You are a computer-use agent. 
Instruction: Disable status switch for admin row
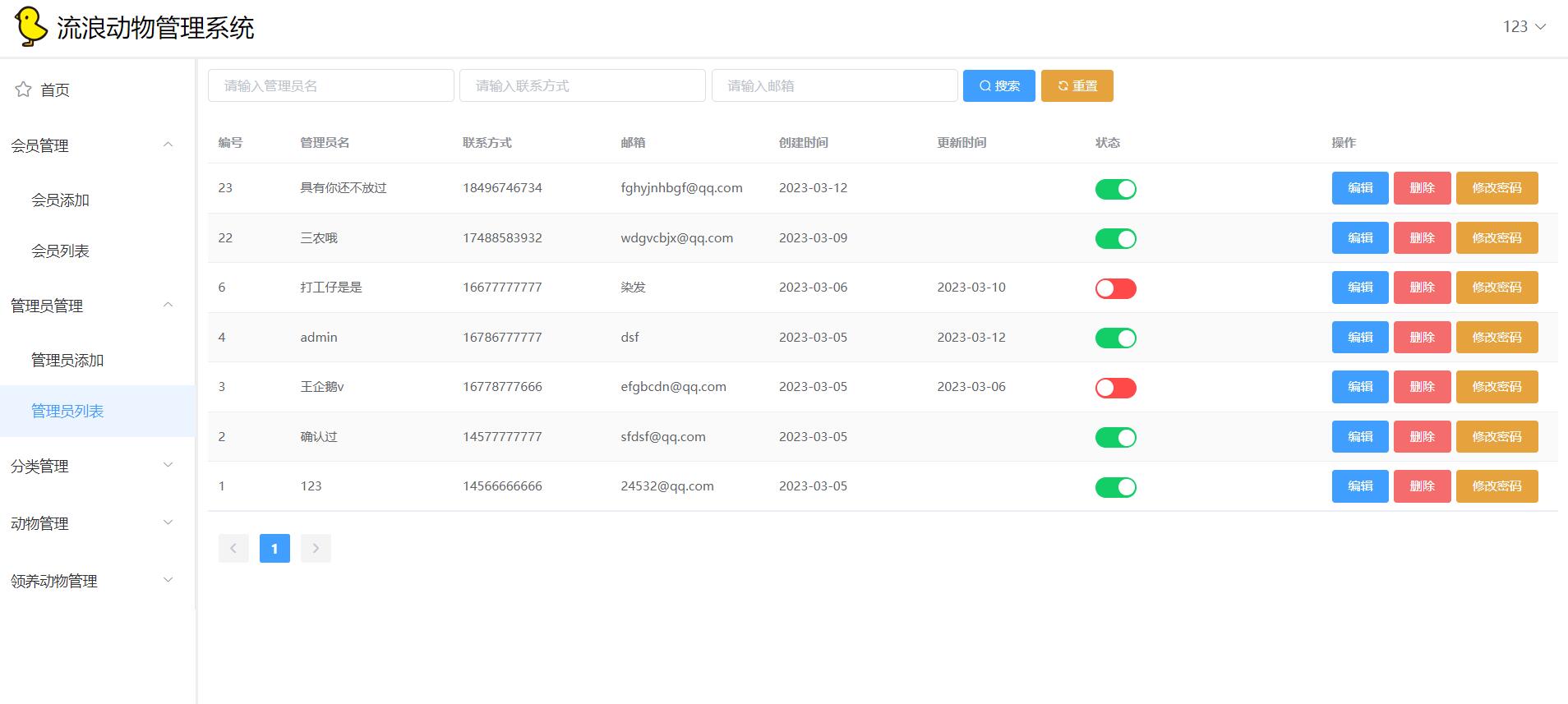pos(1115,338)
